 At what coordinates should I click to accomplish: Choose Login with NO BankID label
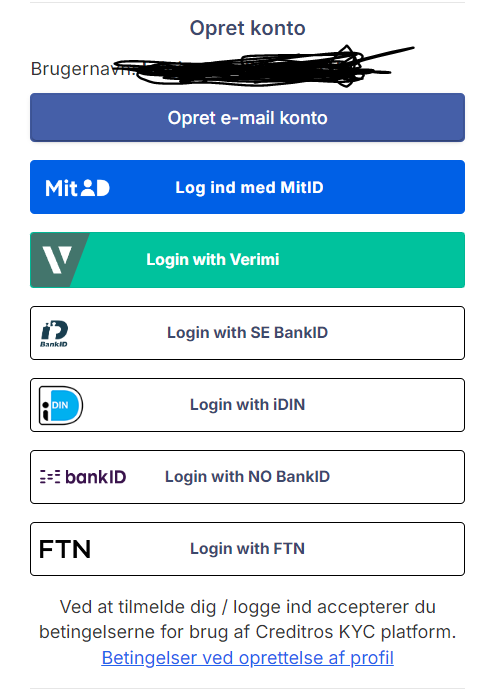[x=247, y=477]
